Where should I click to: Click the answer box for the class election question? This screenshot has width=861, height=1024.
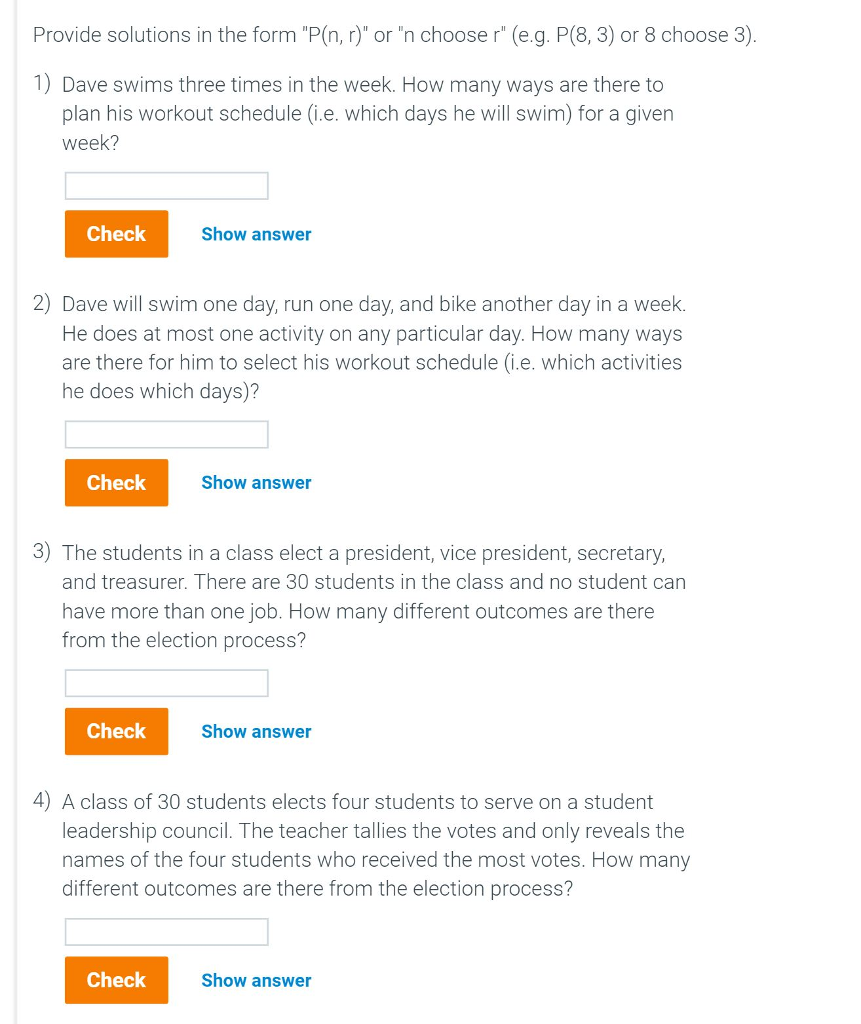(166, 683)
